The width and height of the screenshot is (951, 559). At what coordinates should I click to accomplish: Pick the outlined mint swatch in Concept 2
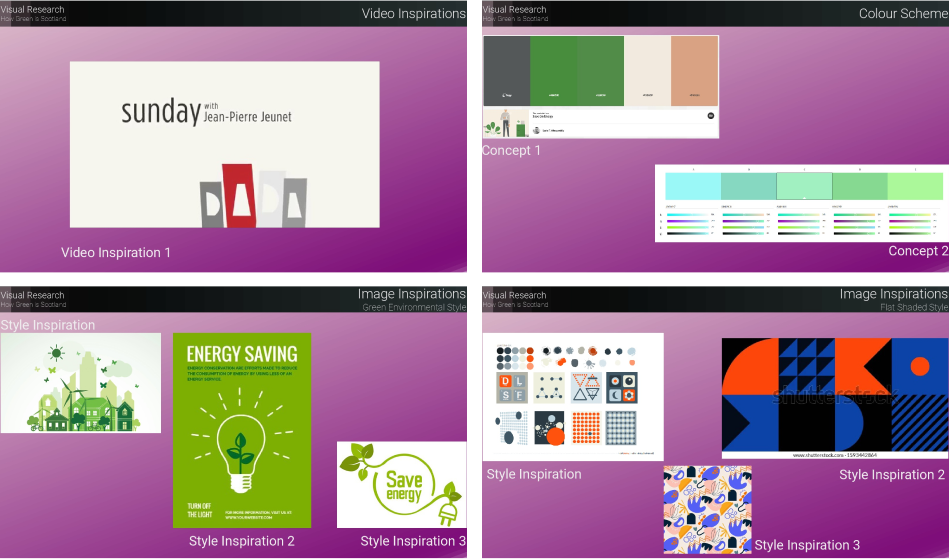tap(804, 186)
